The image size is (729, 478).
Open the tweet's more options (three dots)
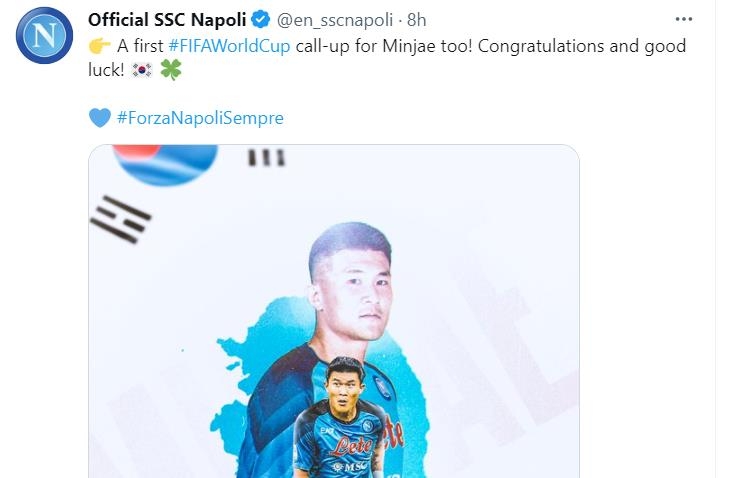pos(684,19)
